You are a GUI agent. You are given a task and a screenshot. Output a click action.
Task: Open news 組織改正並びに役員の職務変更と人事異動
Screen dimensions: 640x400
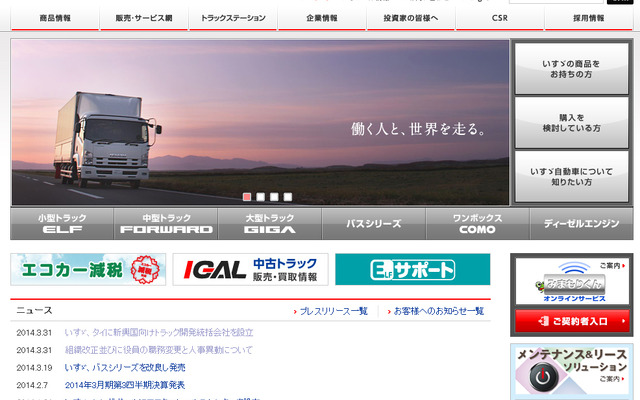159,350
